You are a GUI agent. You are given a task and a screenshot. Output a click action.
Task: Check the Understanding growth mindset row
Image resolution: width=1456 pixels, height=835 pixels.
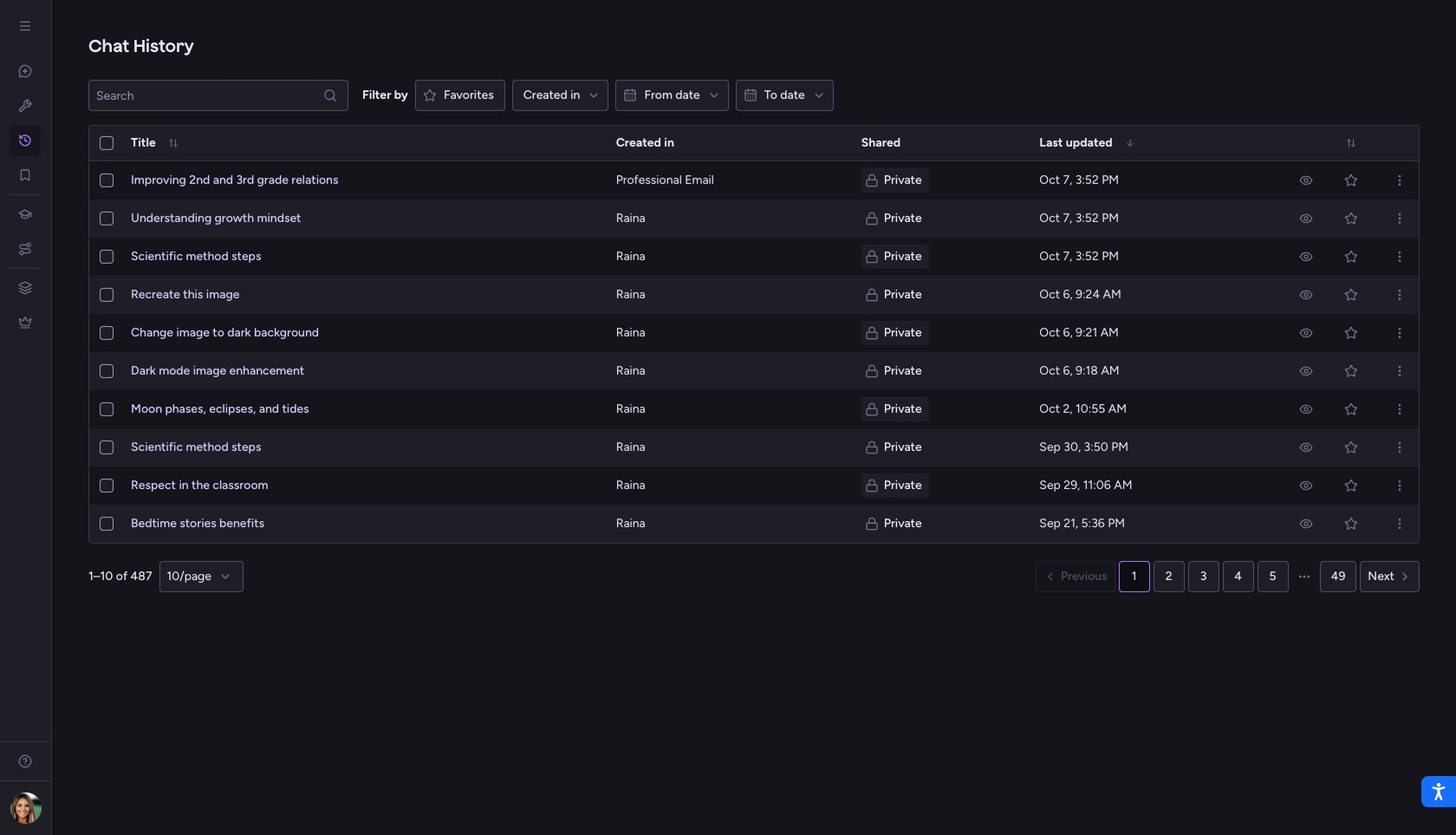point(107,219)
